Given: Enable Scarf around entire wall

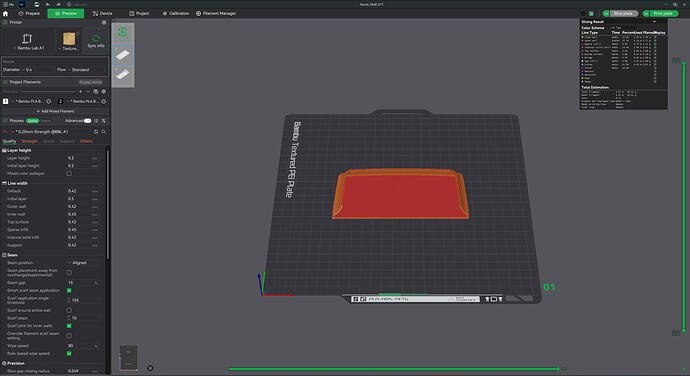Looking at the screenshot, I should click(x=69, y=310).
